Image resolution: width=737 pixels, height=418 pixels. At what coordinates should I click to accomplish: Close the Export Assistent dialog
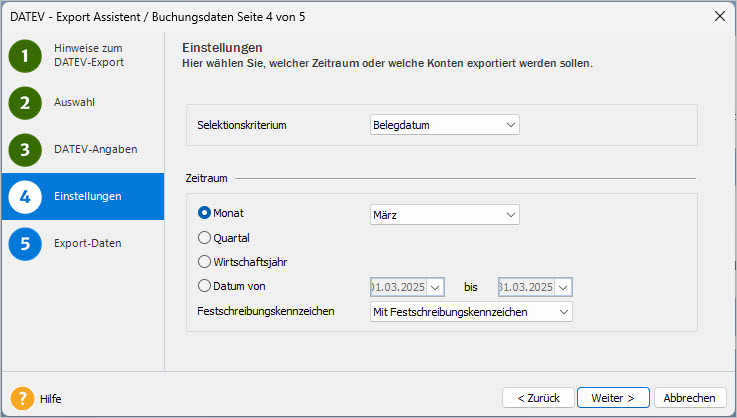[720, 16]
